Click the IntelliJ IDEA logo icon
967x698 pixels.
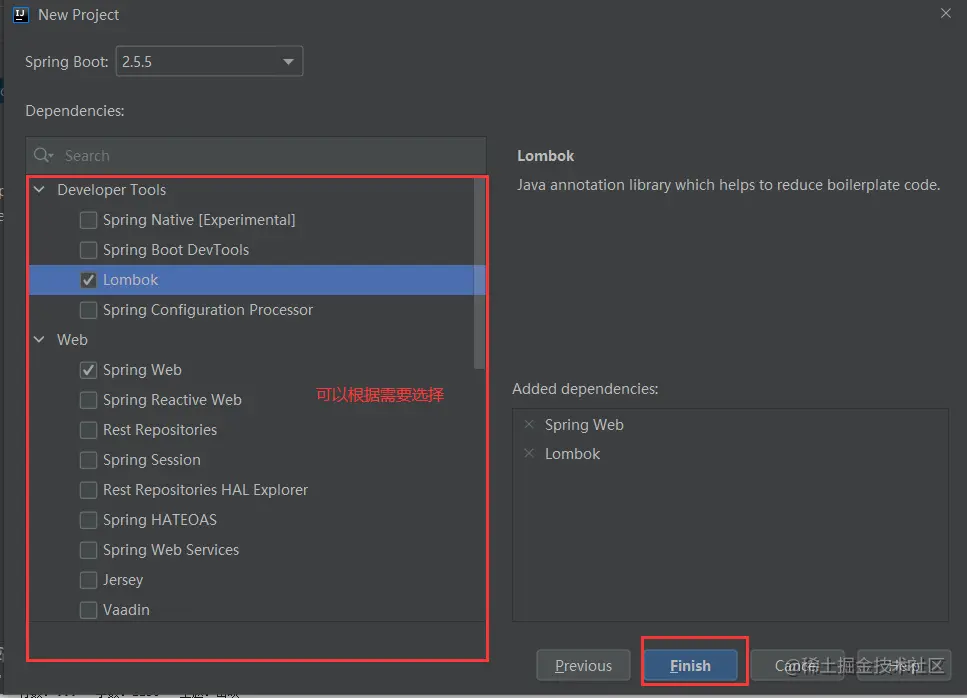point(20,15)
